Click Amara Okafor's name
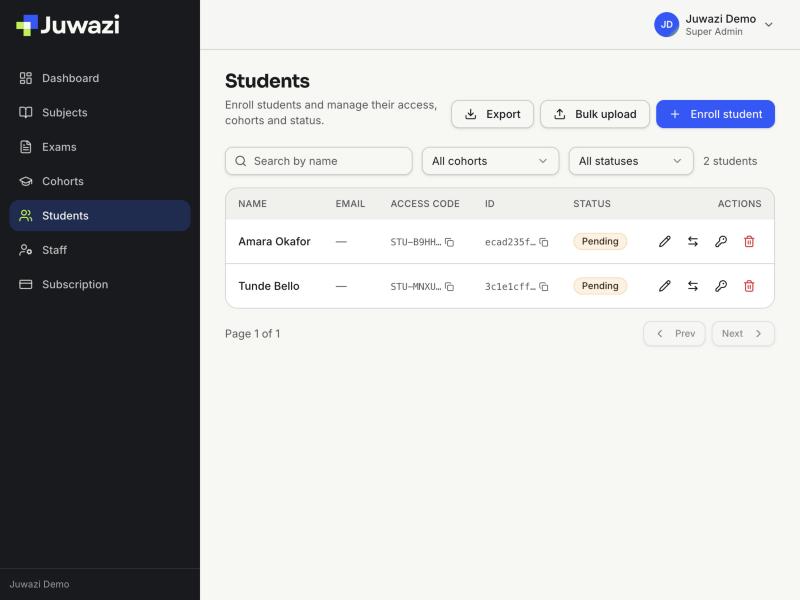800x600 pixels. (x=274, y=241)
